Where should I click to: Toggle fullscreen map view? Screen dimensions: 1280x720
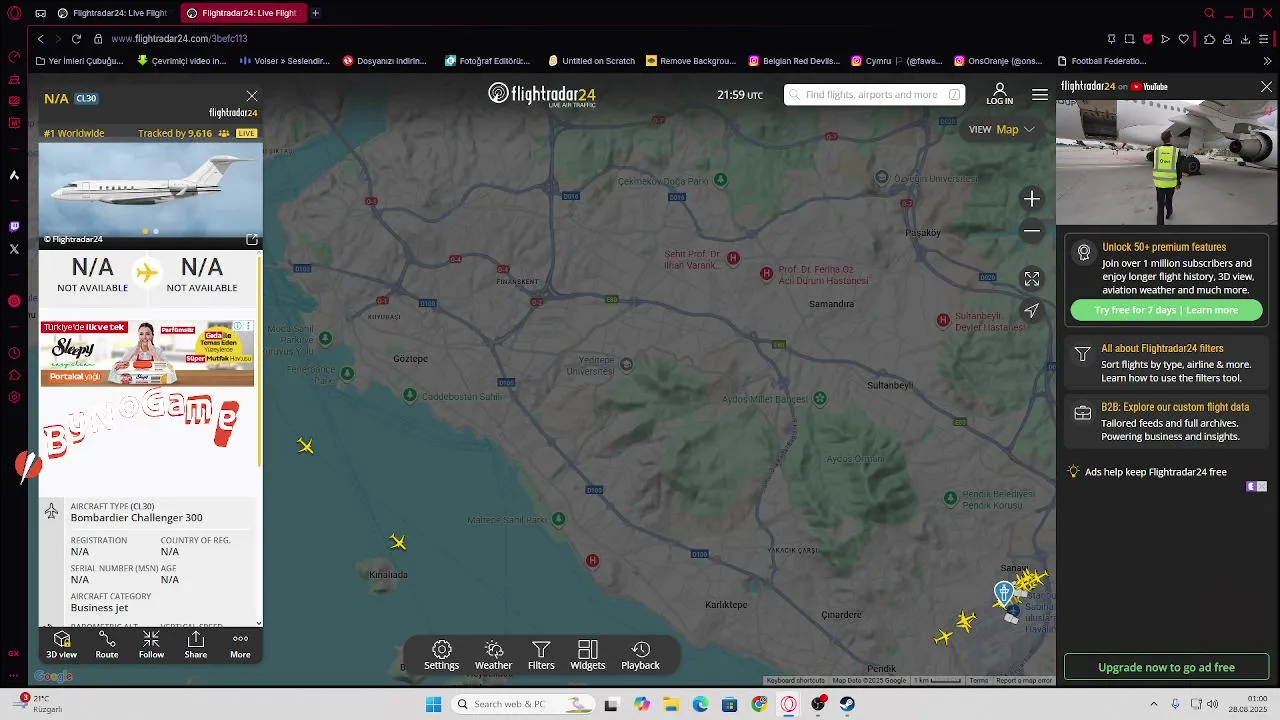click(x=1032, y=279)
